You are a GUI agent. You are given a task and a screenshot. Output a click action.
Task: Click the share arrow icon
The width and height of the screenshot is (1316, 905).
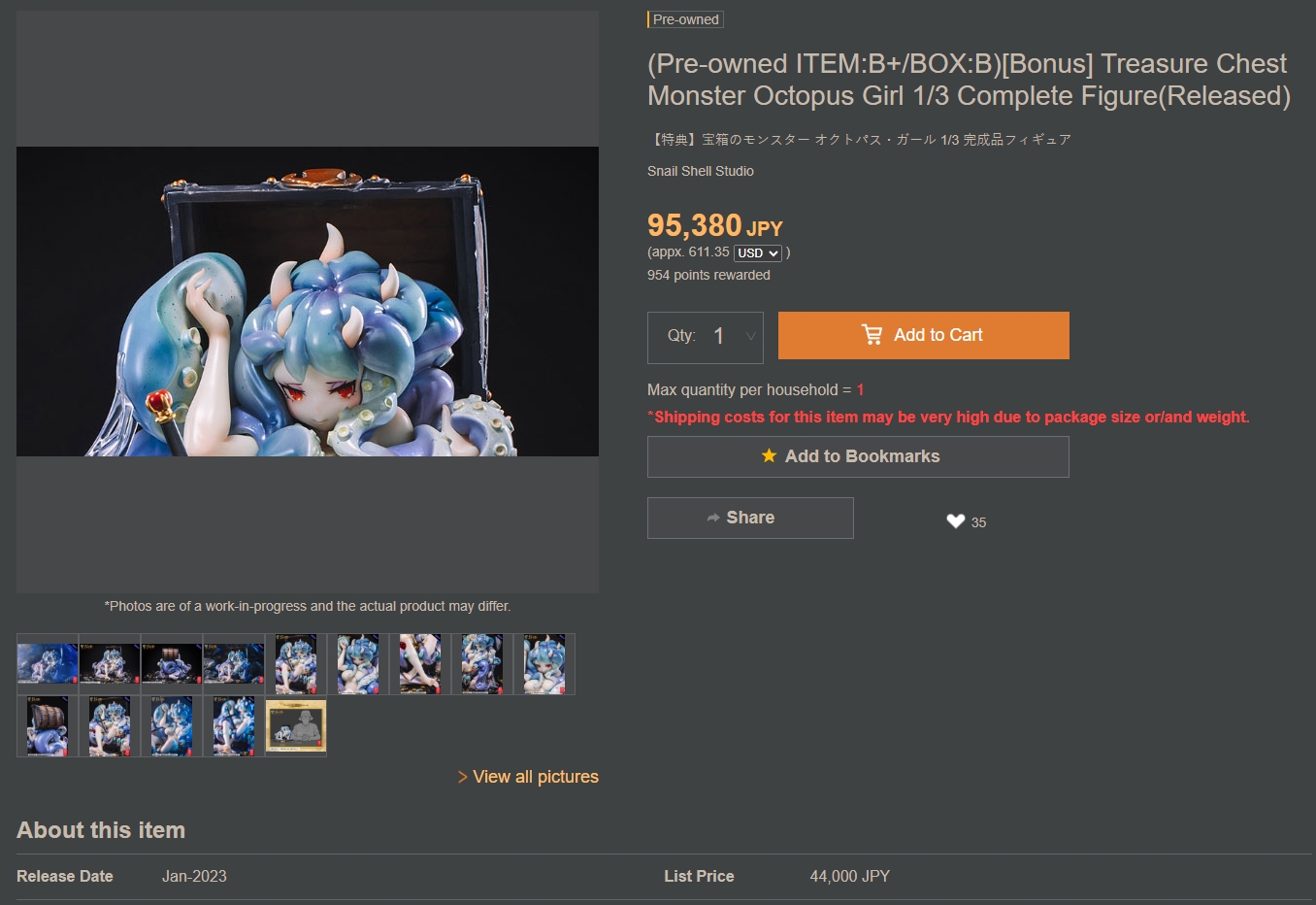(713, 518)
